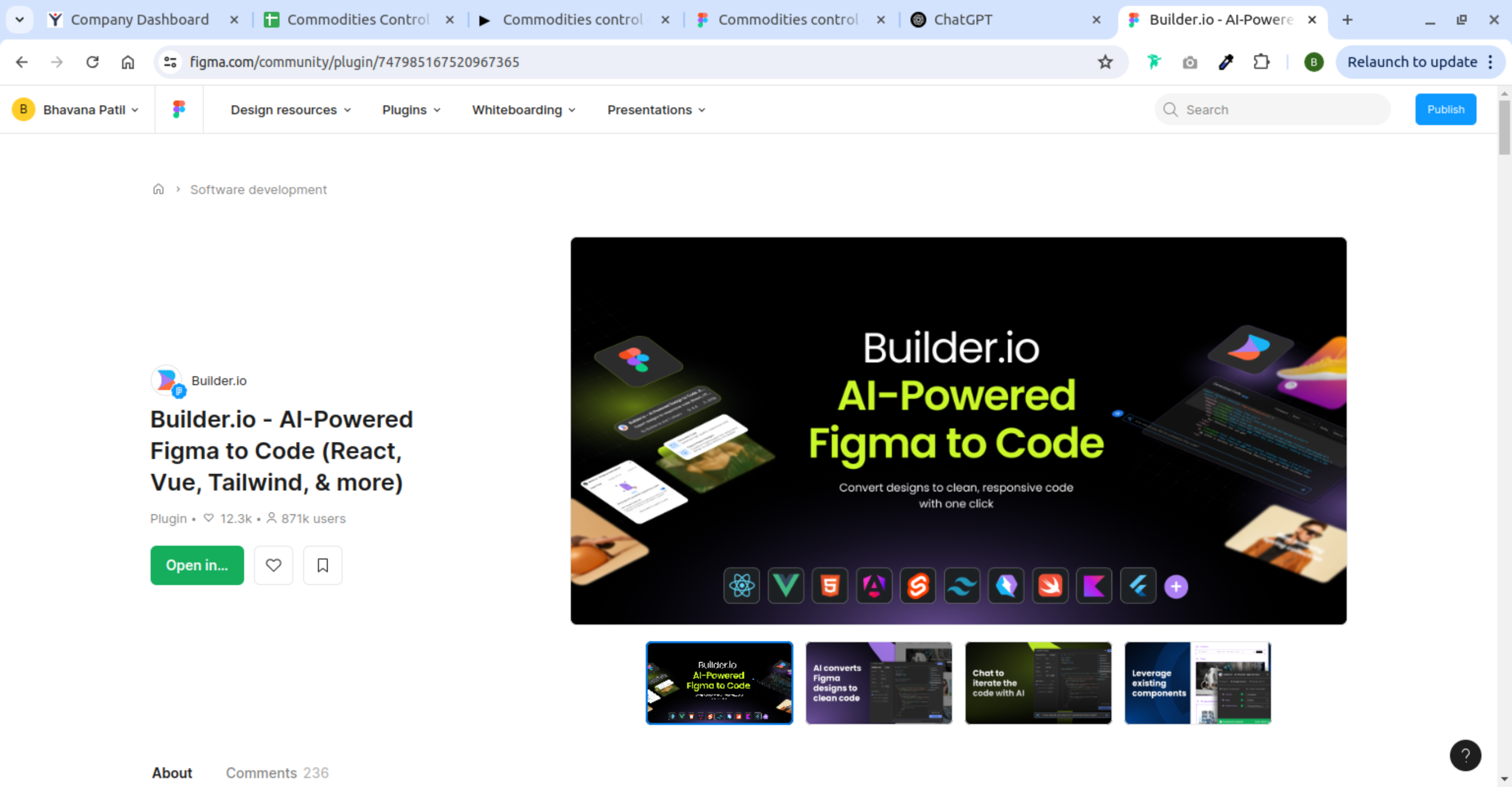The width and height of the screenshot is (1512, 787).
Task: Click the blue Publish button
Action: (1445, 109)
